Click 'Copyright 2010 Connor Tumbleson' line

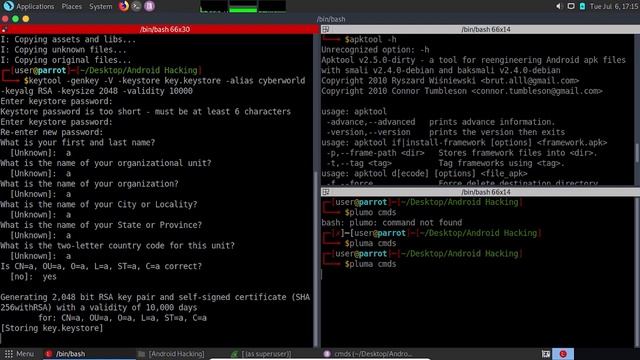click(x=462, y=91)
